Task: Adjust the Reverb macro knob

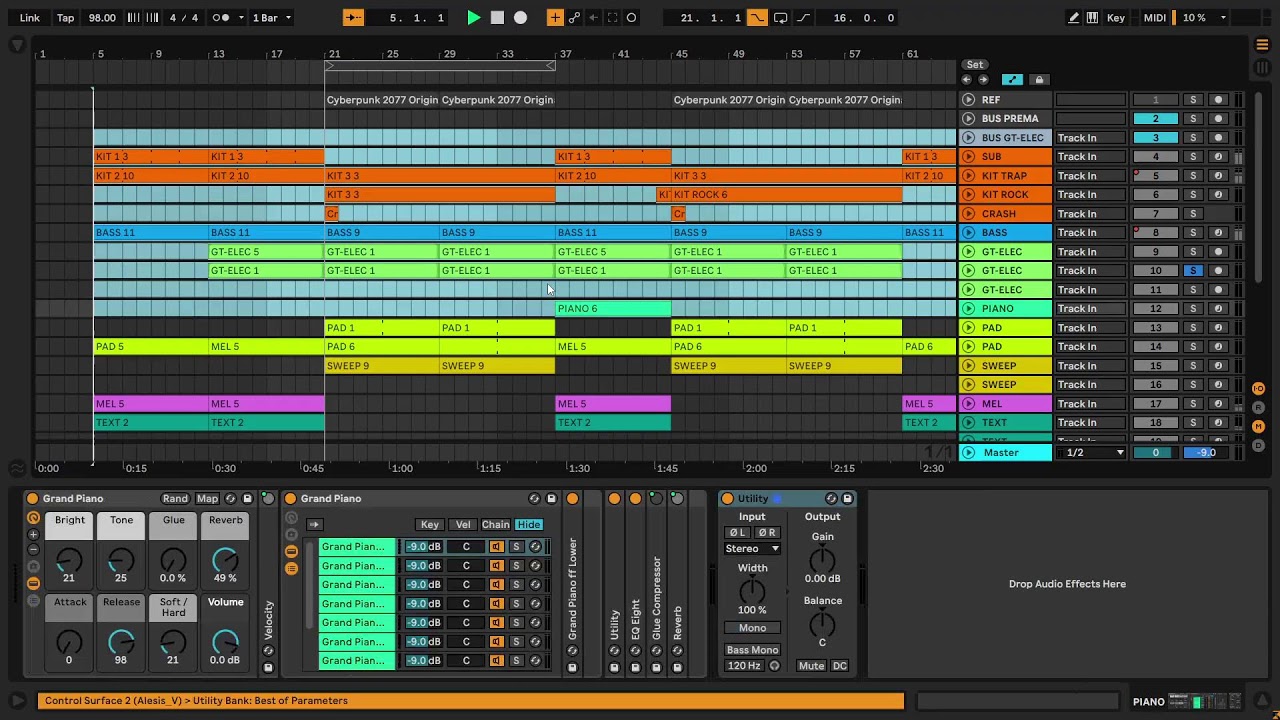Action: 226,560
